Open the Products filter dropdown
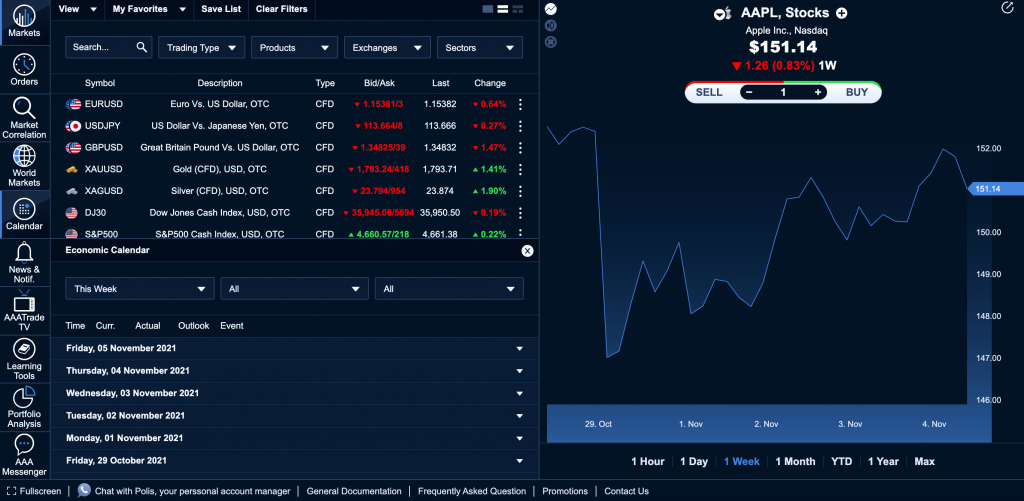This screenshot has height=501, width=1024. [294, 48]
